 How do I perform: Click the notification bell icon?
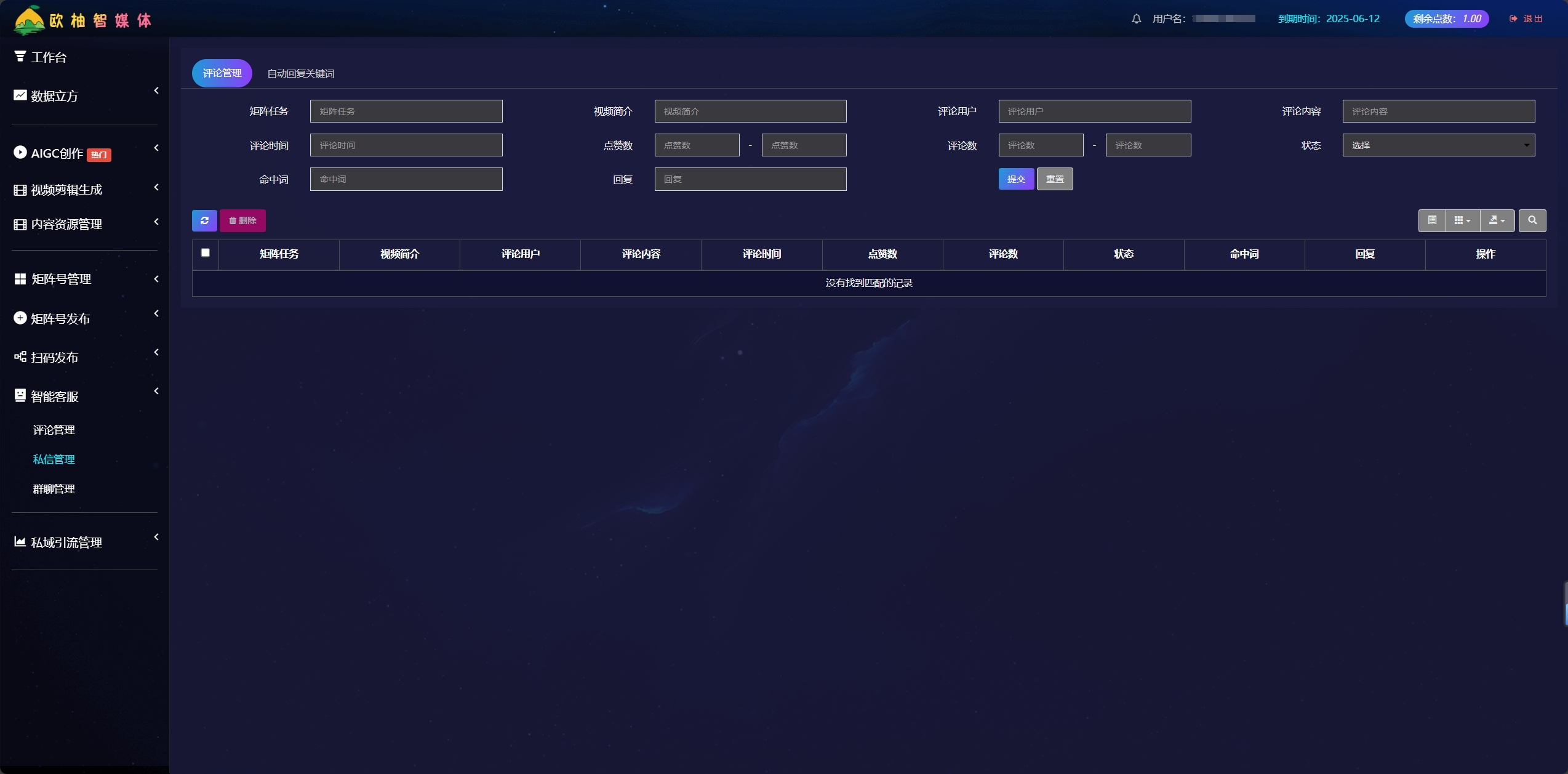1136,19
